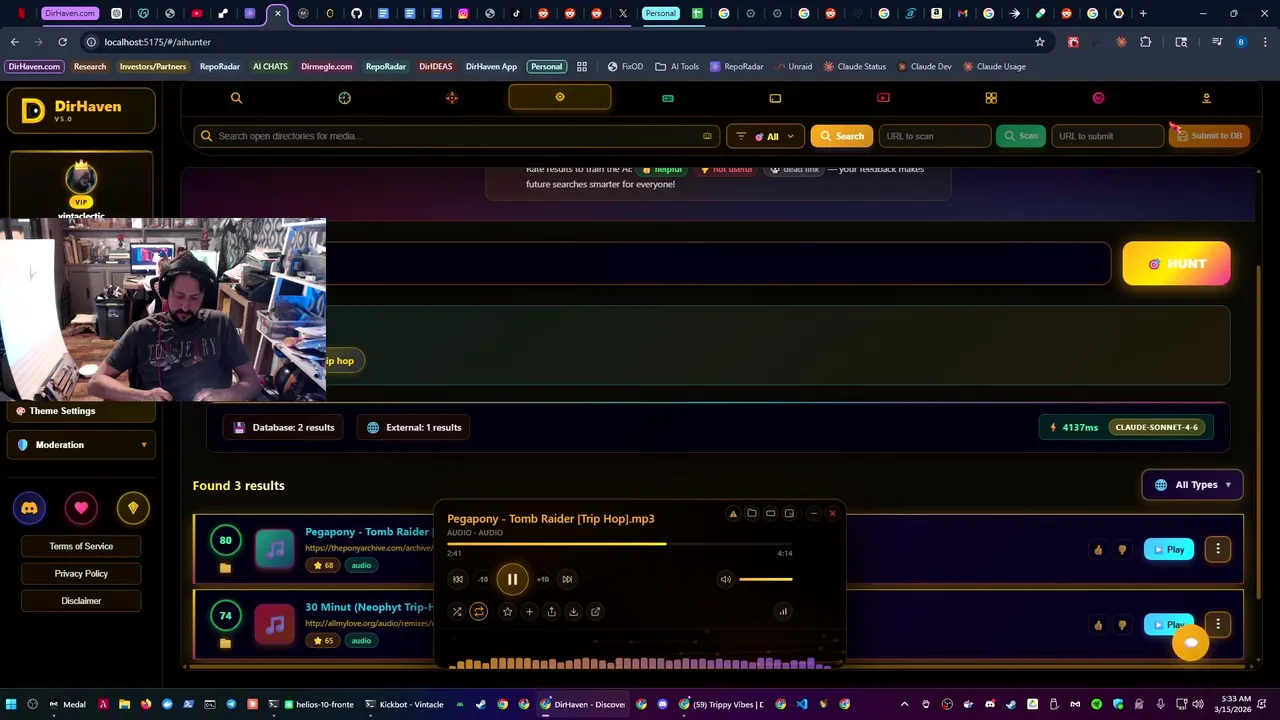Skip to next track in player

(x=567, y=579)
